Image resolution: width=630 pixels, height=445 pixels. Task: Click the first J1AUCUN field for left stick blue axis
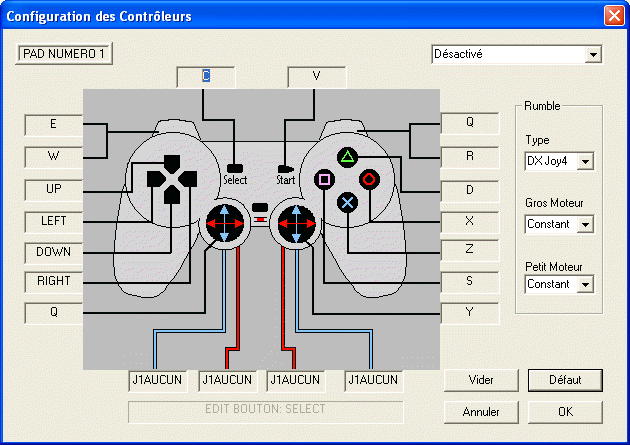158,380
